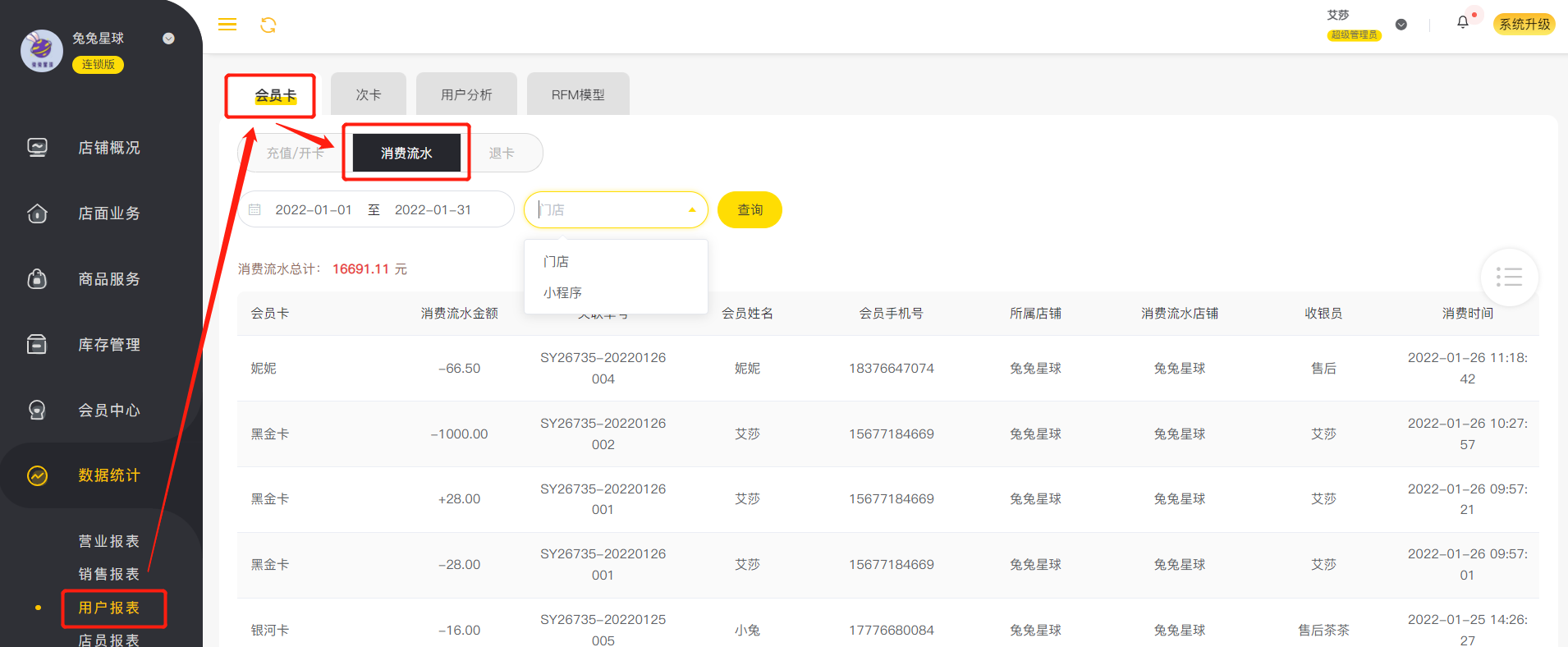1568x647 pixels.
Task: Click timestamp 2022-01-26 10:27:57
Action: (x=1468, y=434)
